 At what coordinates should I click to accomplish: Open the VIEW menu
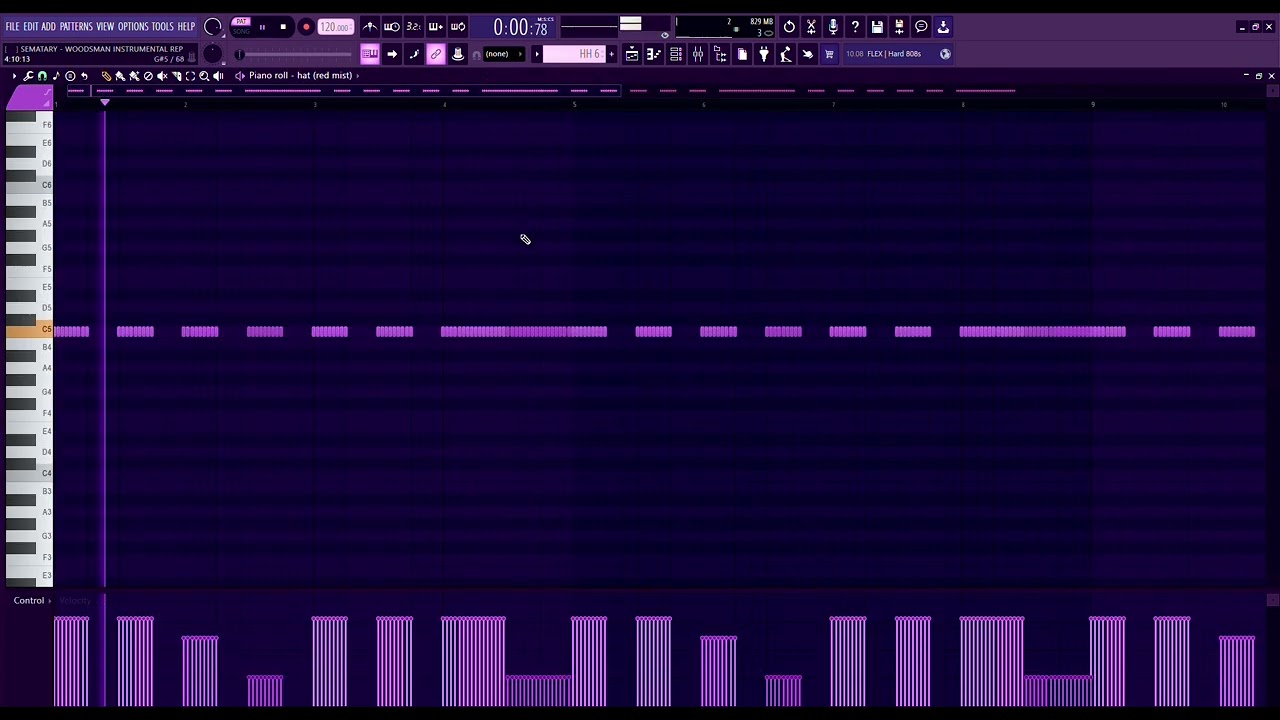[x=105, y=27]
